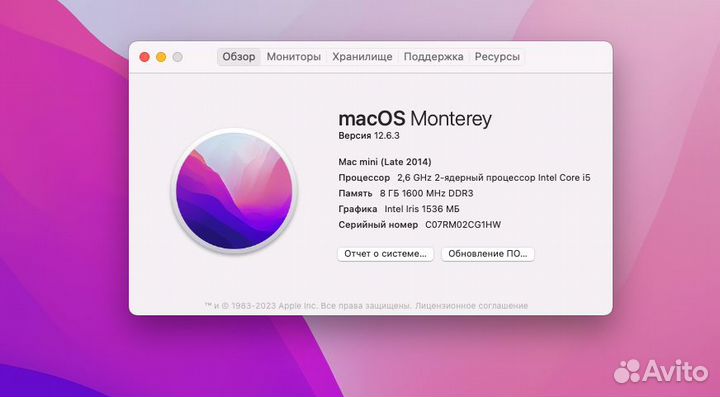Viewport: 720px width, 397px height.
Task: Click the macOS Monterey logo image
Action: tap(234, 190)
